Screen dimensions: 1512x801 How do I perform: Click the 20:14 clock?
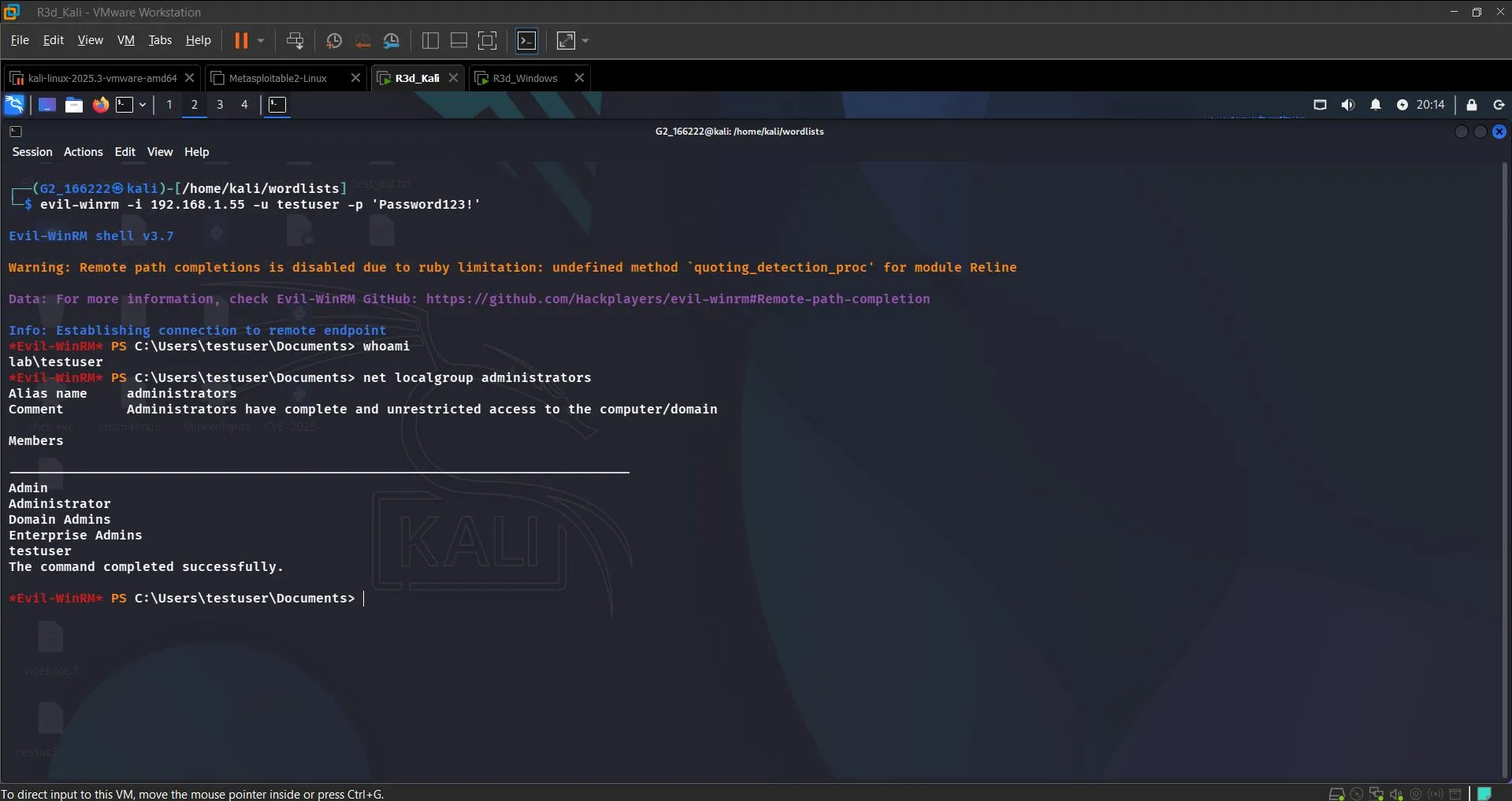pos(1430,105)
